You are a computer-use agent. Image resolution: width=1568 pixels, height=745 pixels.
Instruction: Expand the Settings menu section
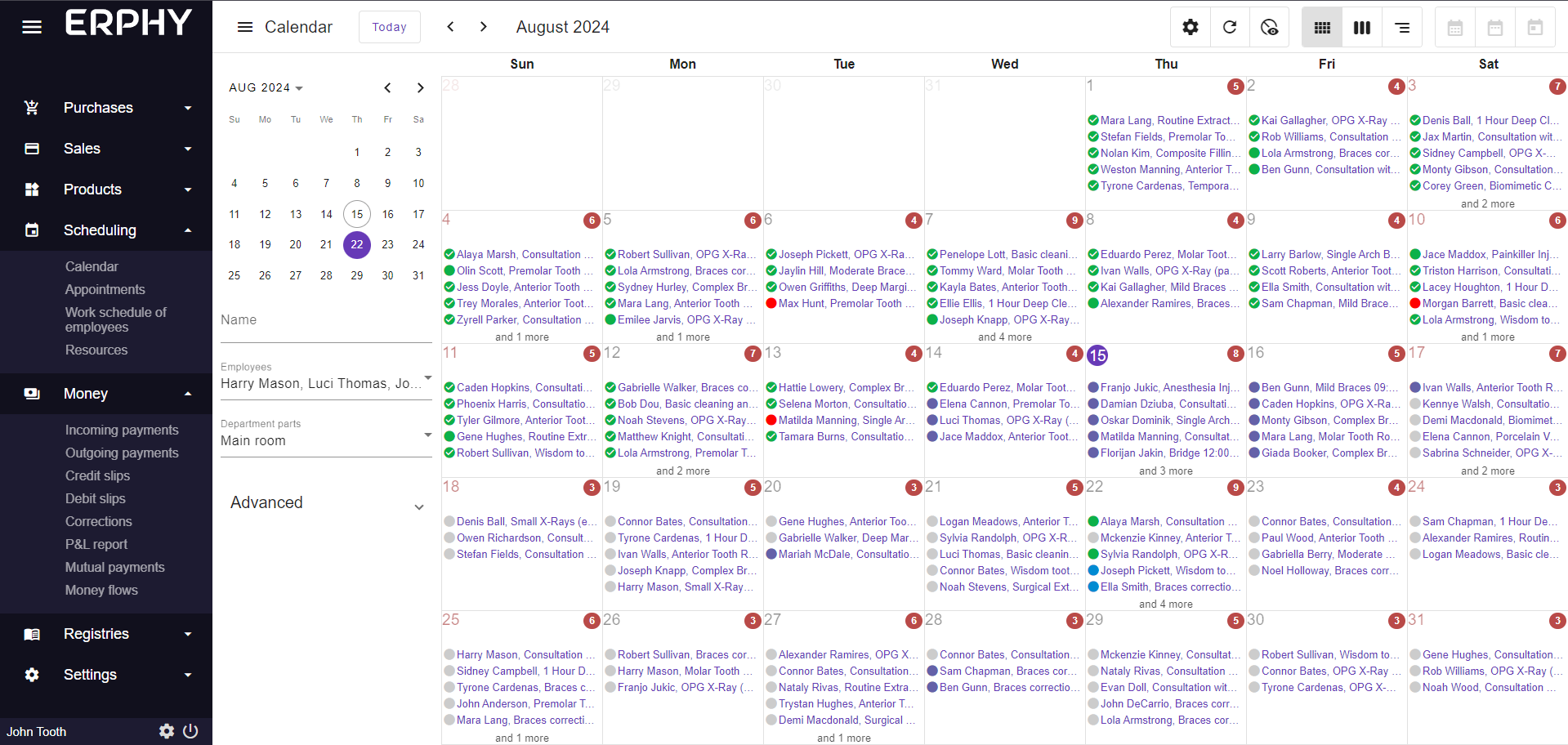[x=106, y=675]
